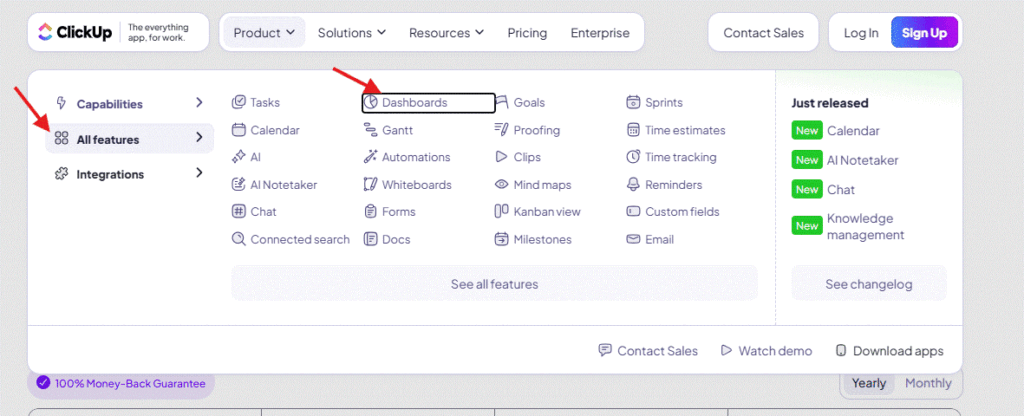Click the Capabilities lightning icon
Viewport: 1024px width, 416px height.
coord(61,103)
